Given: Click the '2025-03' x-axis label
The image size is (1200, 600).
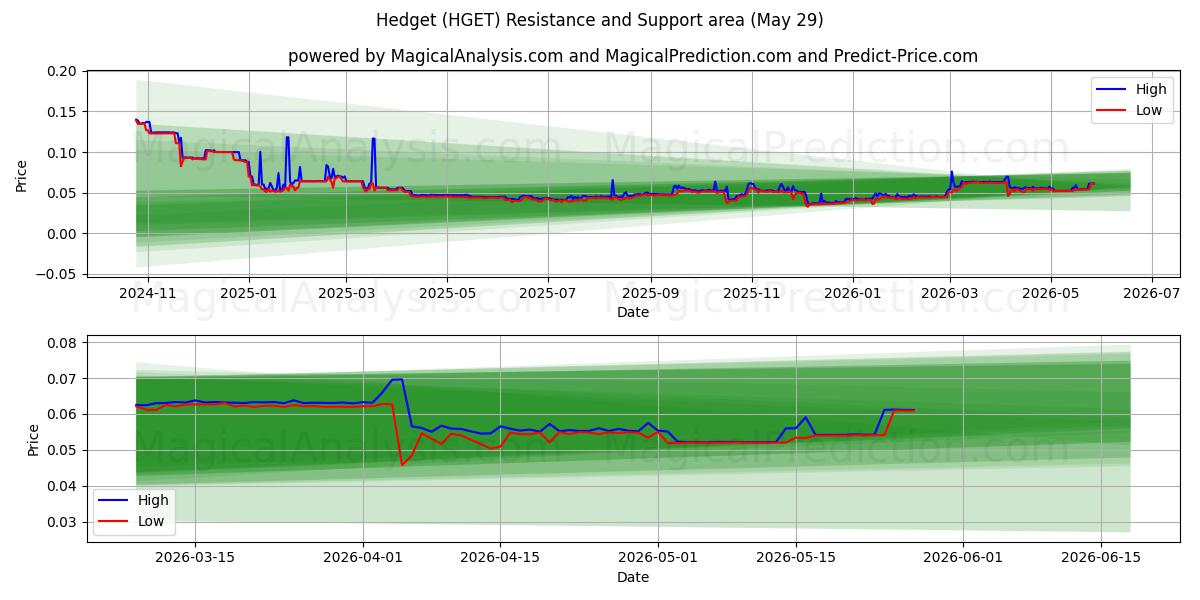Looking at the screenshot, I should tap(346, 294).
